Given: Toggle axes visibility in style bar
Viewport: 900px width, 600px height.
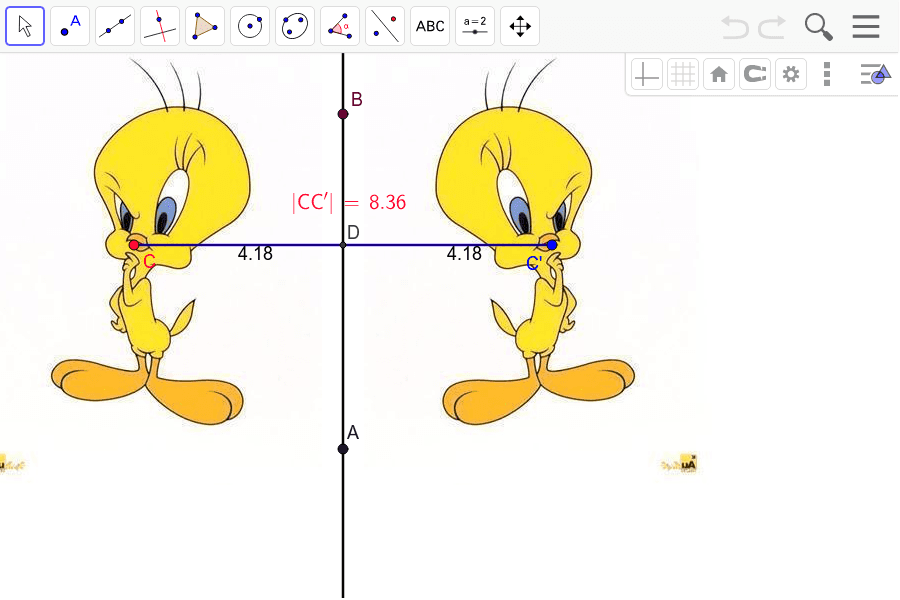Looking at the screenshot, I should tap(647, 74).
